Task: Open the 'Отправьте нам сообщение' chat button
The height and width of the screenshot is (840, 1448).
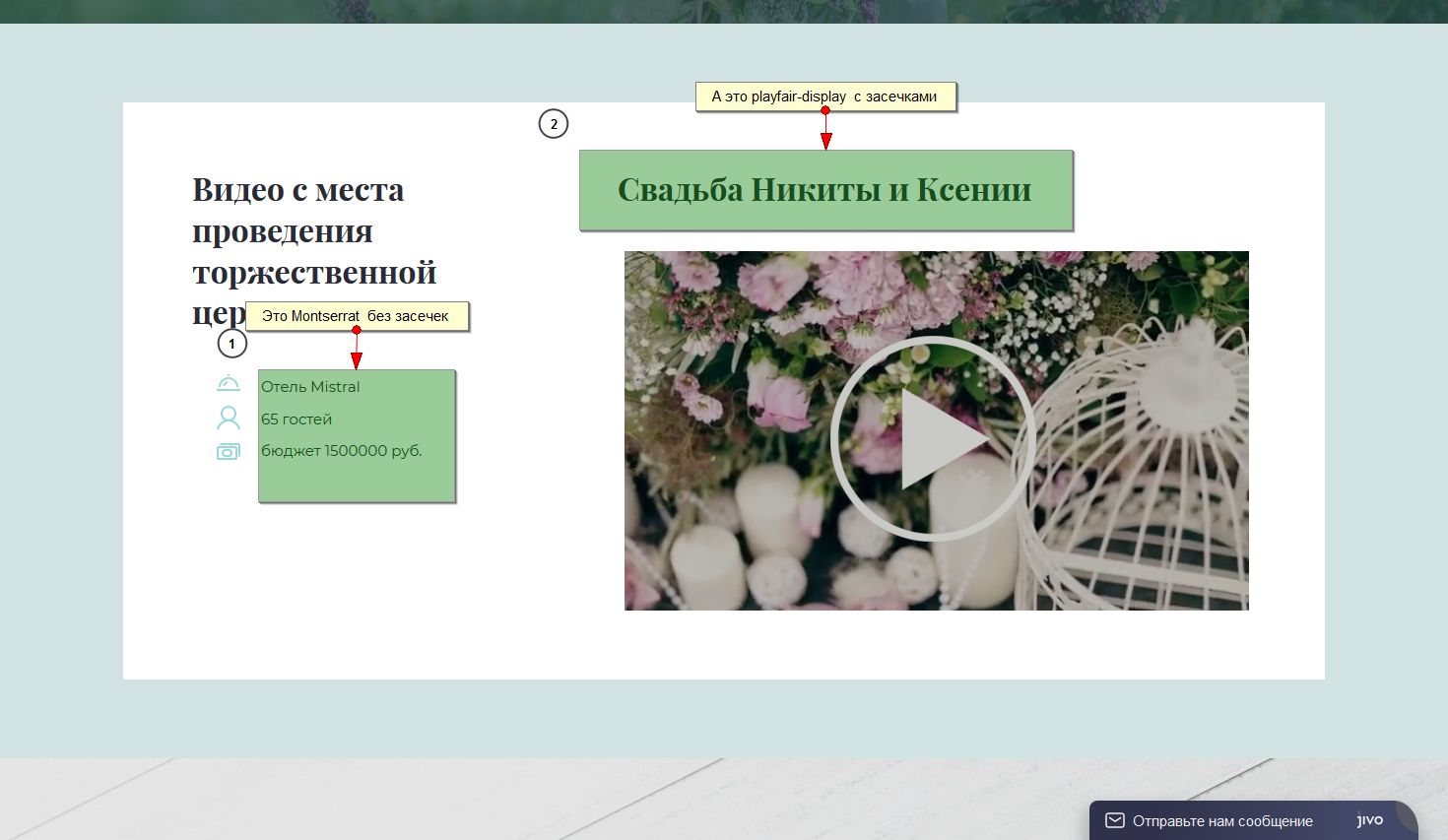Action: pos(1253,820)
